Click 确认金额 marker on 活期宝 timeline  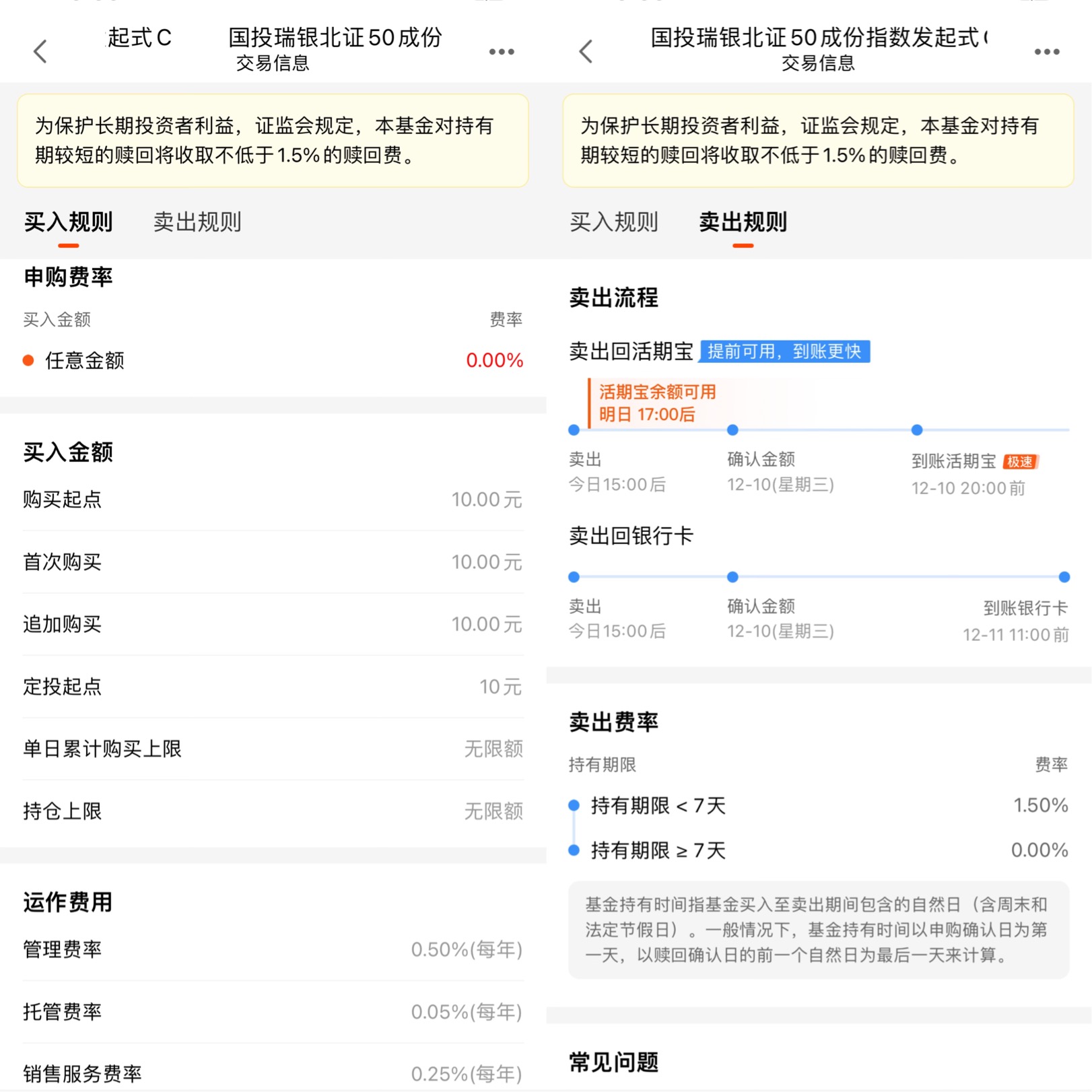[733, 430]
